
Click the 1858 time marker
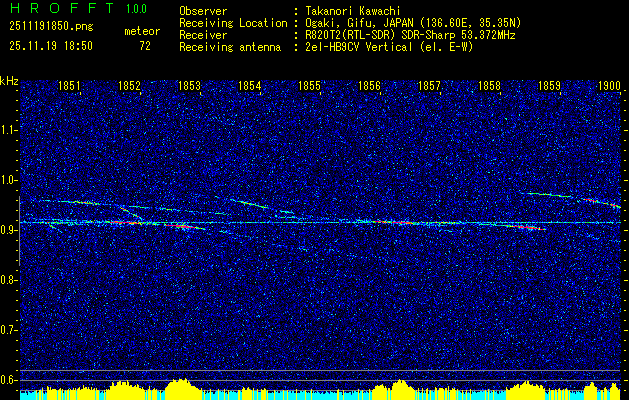pos(489,85)
